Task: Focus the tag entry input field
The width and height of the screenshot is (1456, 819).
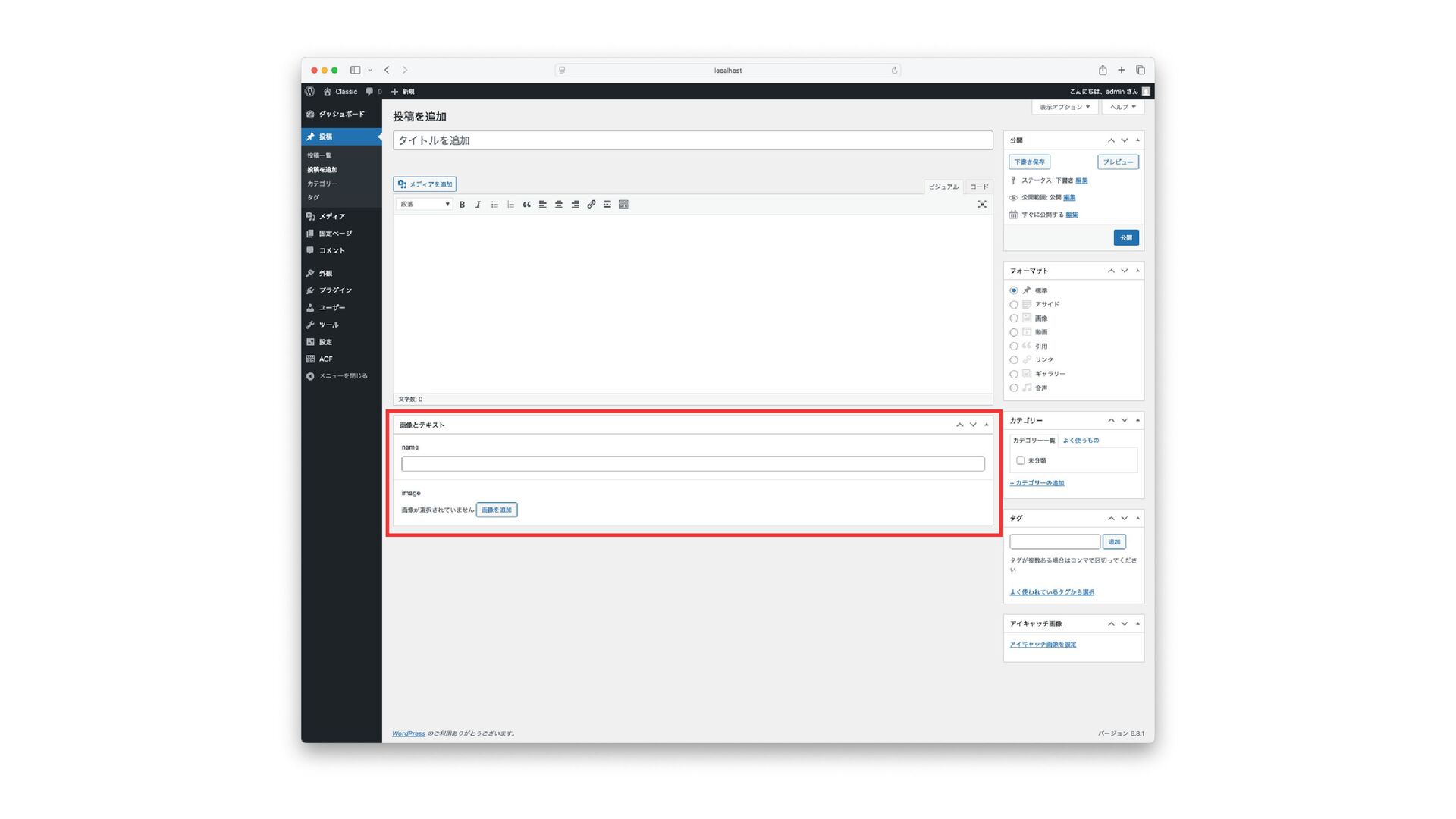Action: tap(1055, 541)
